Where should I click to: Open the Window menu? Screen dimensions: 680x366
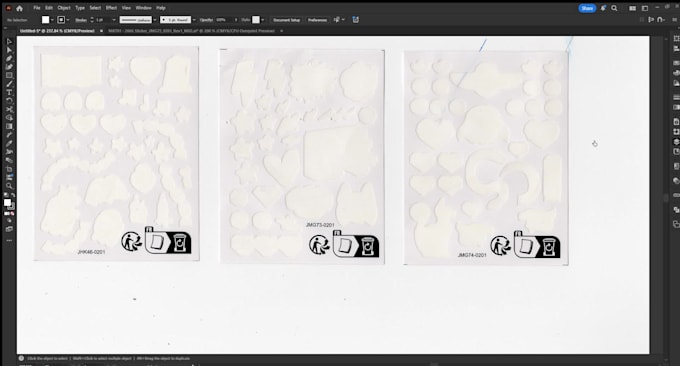[144, 8]
